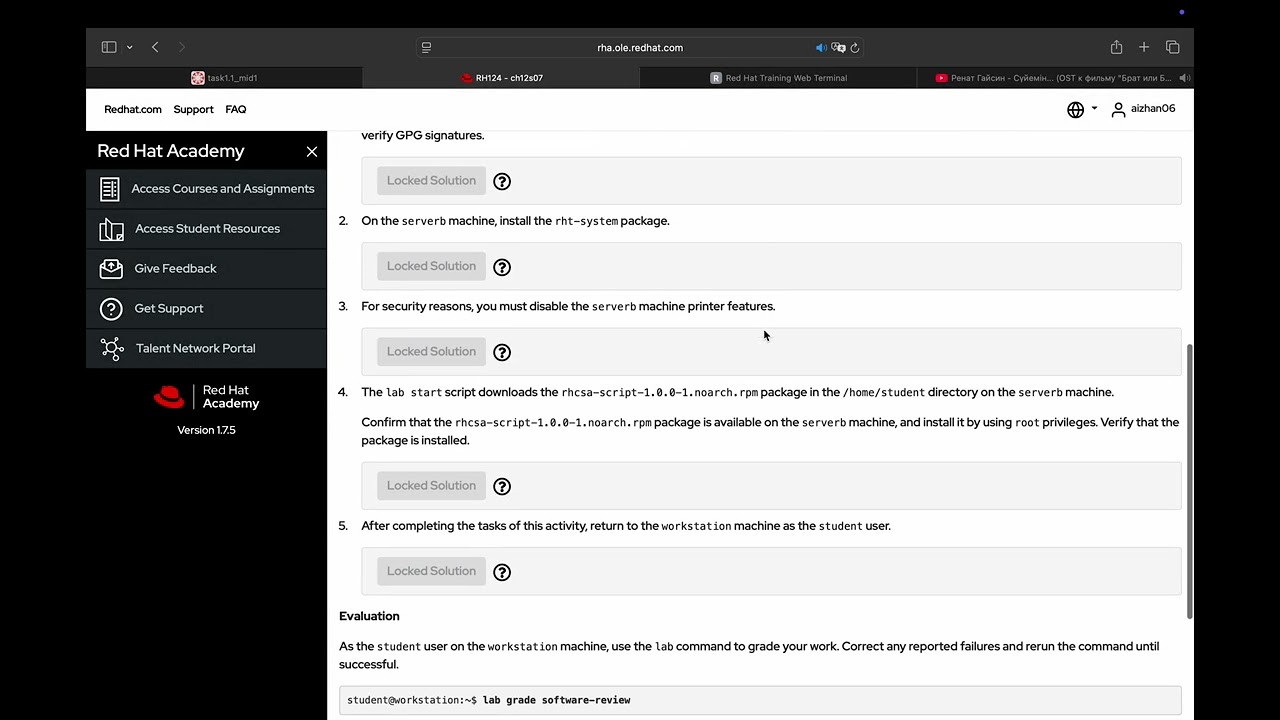Click the Version 1.7.5 text
Screen dimensions: 1280x720
[206, 430]
